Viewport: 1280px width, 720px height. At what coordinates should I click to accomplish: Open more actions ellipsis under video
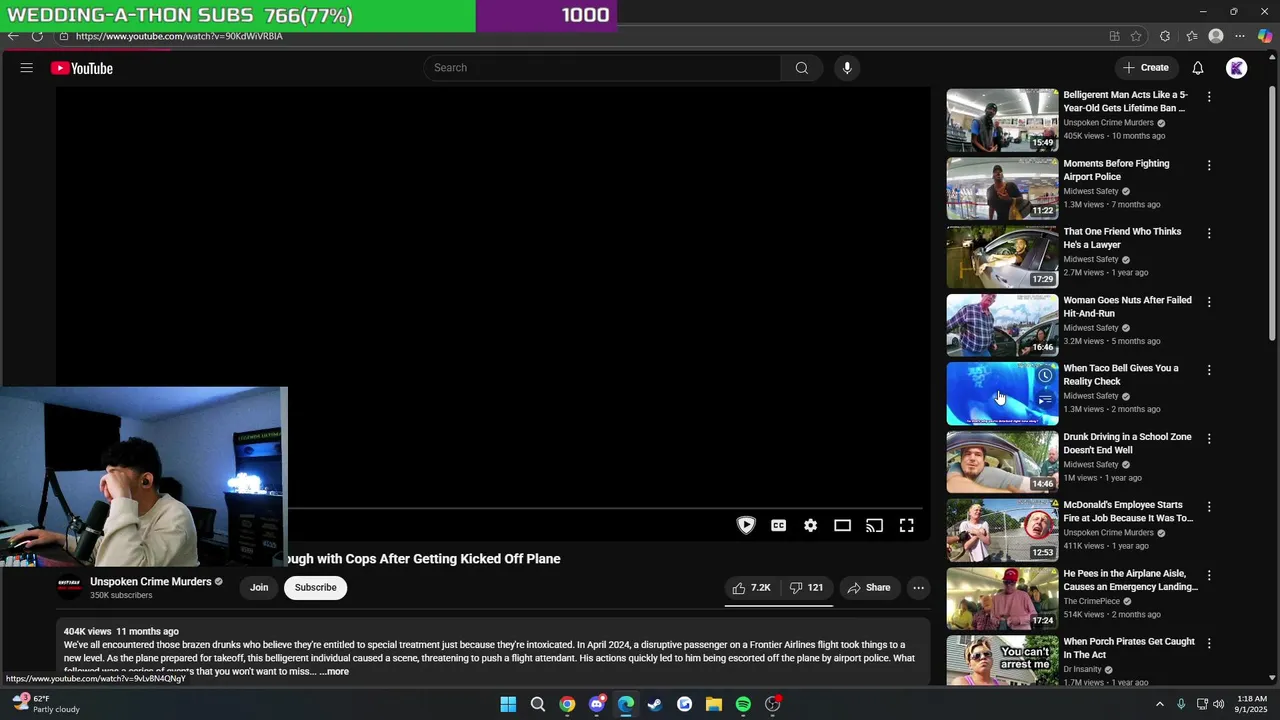[918, 588]
